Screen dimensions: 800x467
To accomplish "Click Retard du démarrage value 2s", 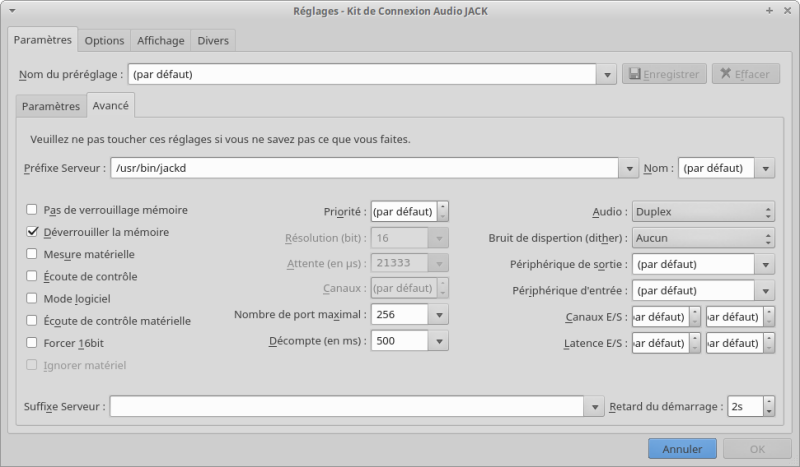I will (x=745, y=406).
